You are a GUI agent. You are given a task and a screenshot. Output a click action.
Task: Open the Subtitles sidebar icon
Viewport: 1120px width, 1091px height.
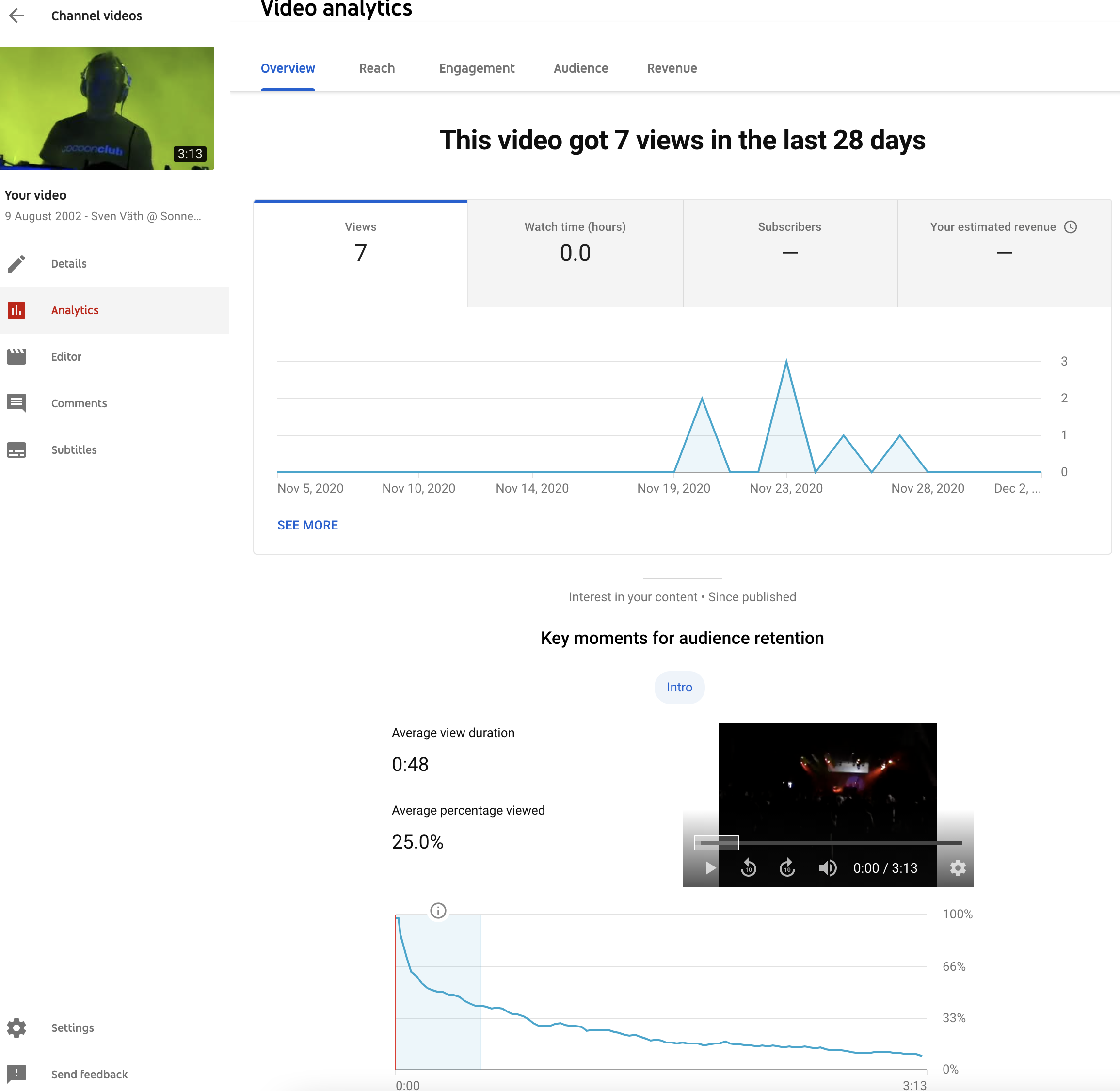(16, 450)
